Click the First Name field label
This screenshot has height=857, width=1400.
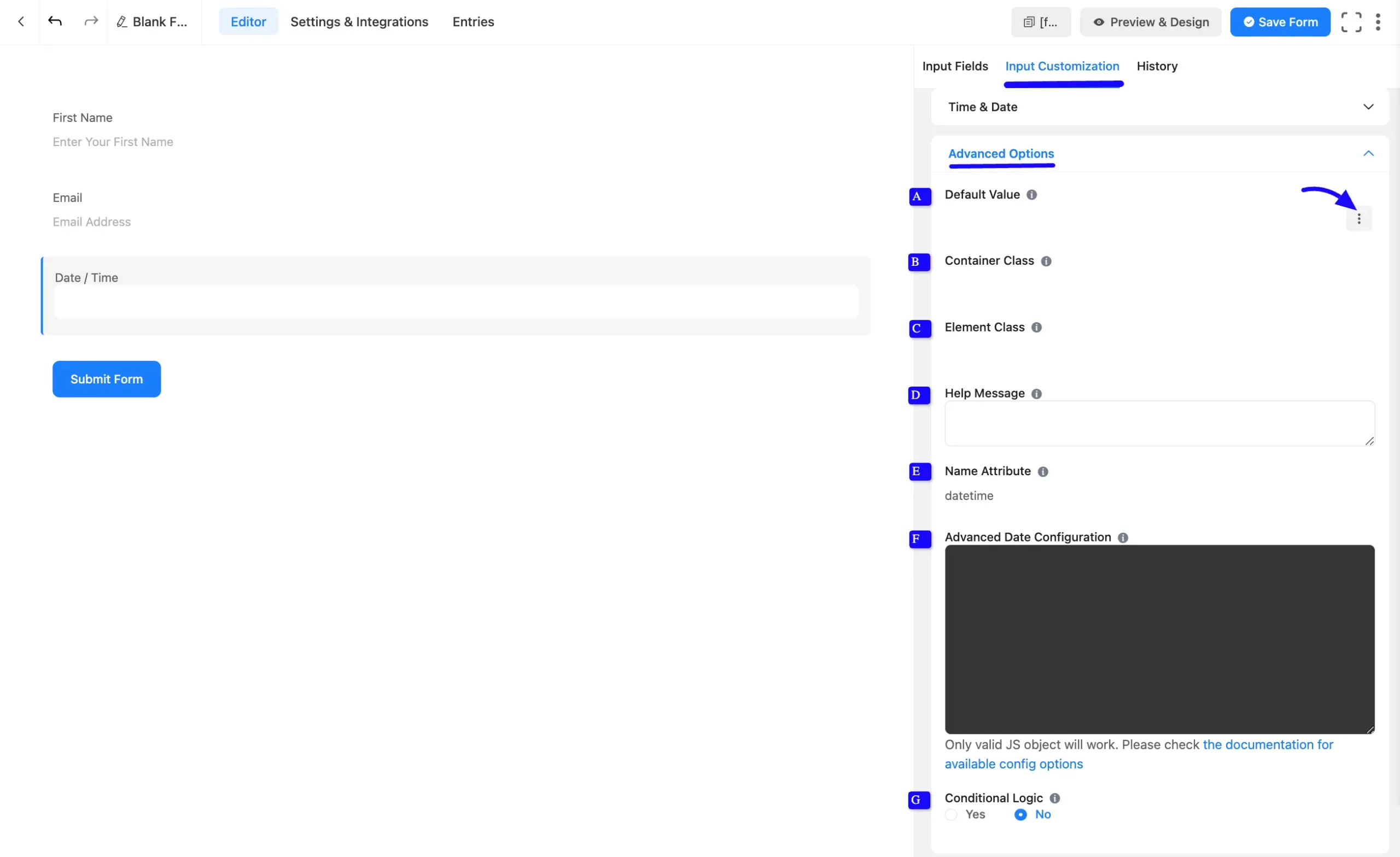83,118
